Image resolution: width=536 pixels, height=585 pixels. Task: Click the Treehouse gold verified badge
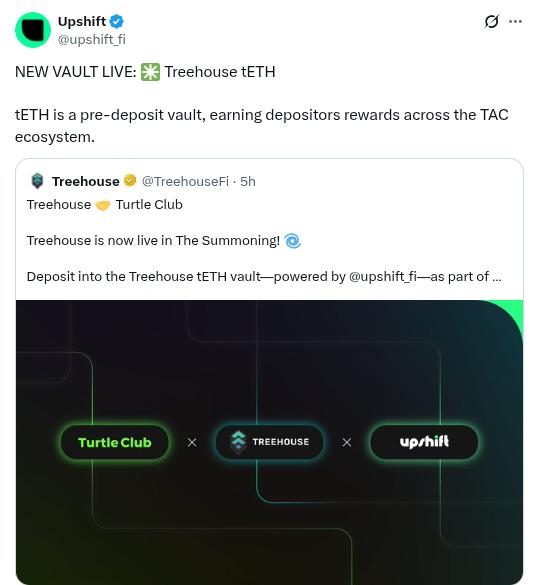point(130,181)
